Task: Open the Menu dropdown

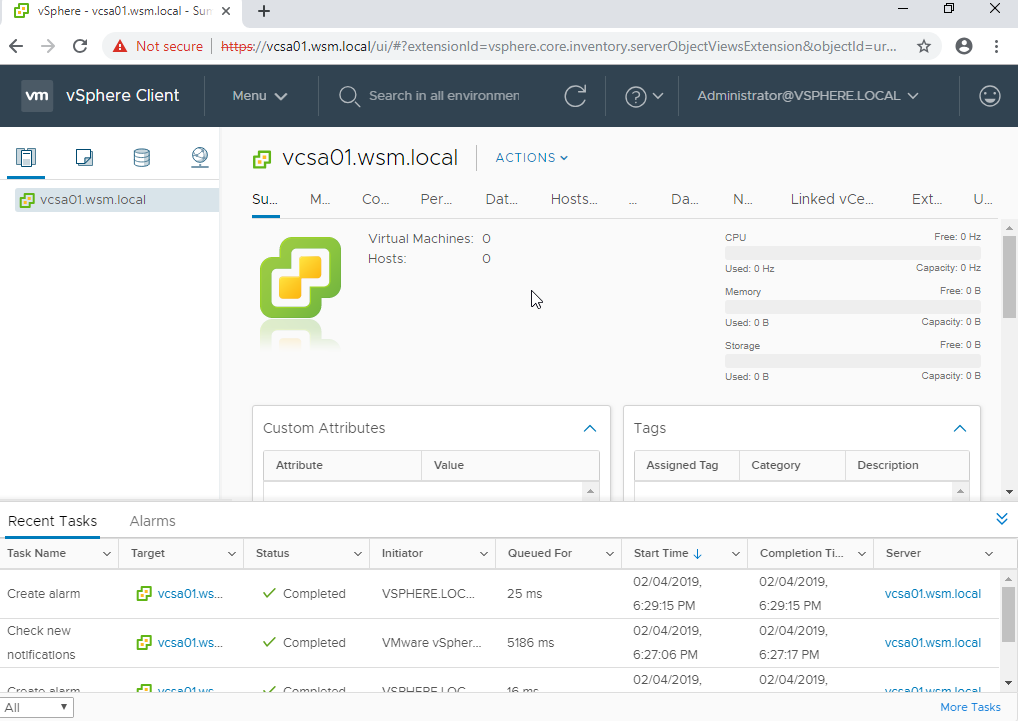Action: click(x=260, y=96)
